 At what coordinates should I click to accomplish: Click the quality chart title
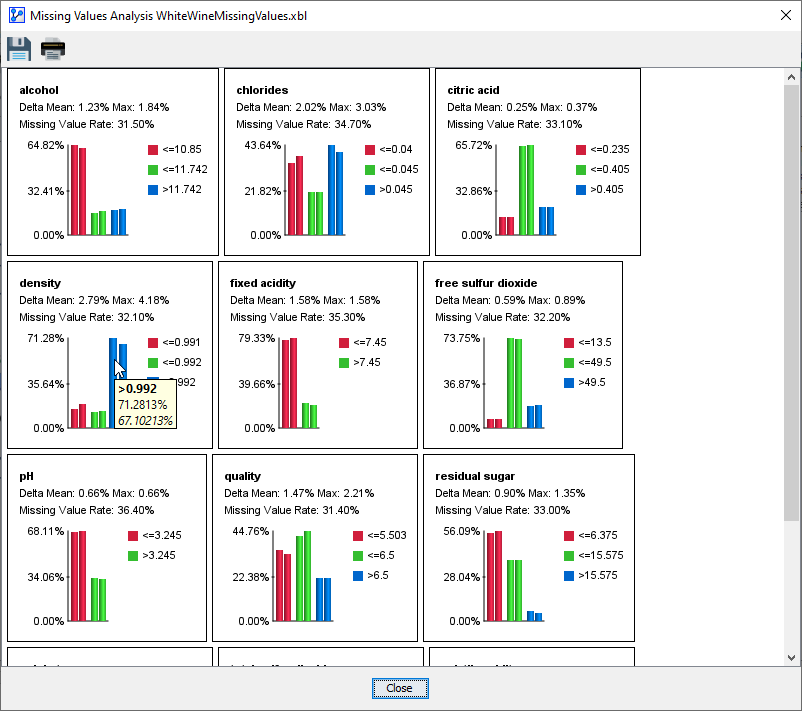coord(244,477)
